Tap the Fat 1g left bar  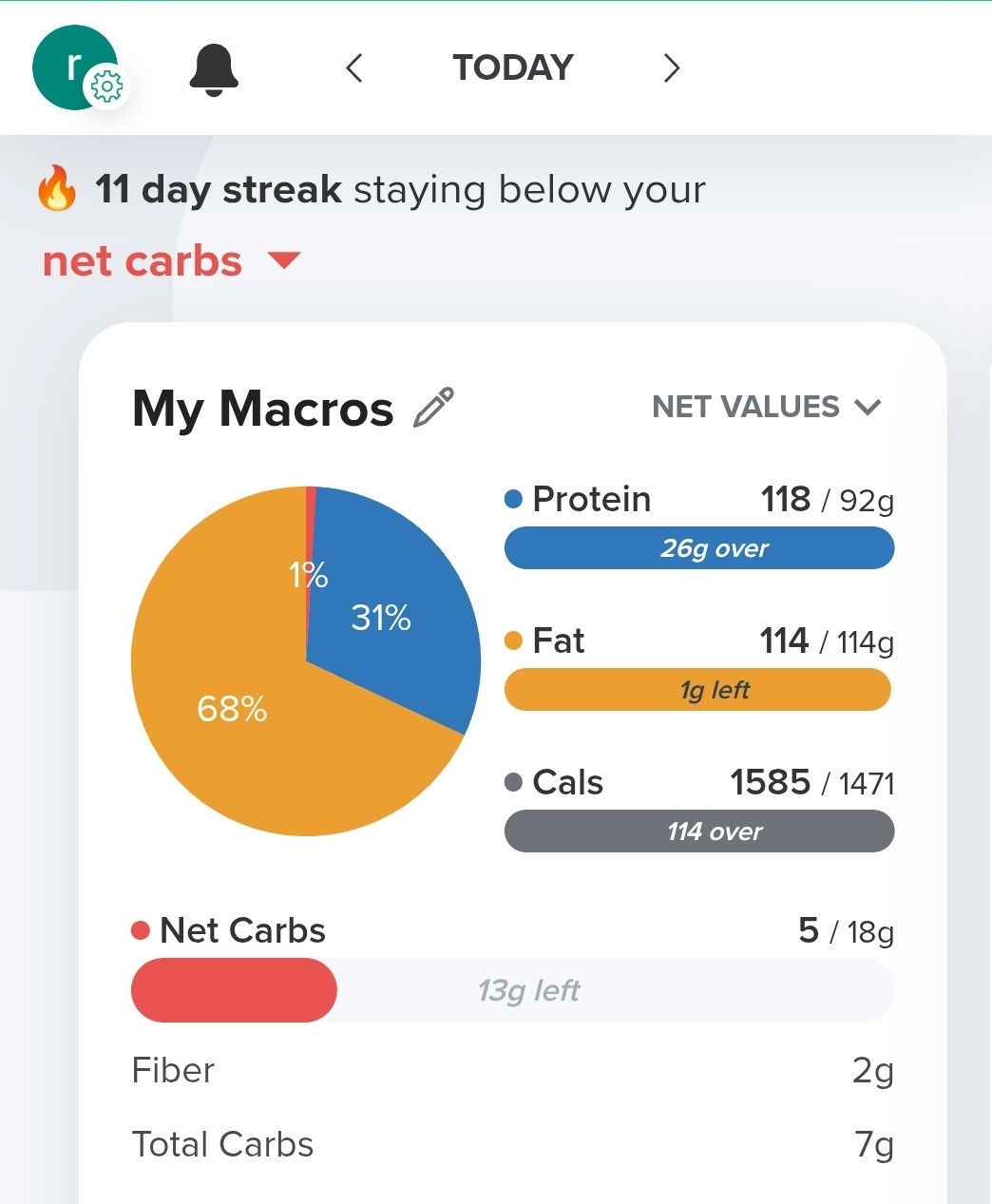point(699,690)
